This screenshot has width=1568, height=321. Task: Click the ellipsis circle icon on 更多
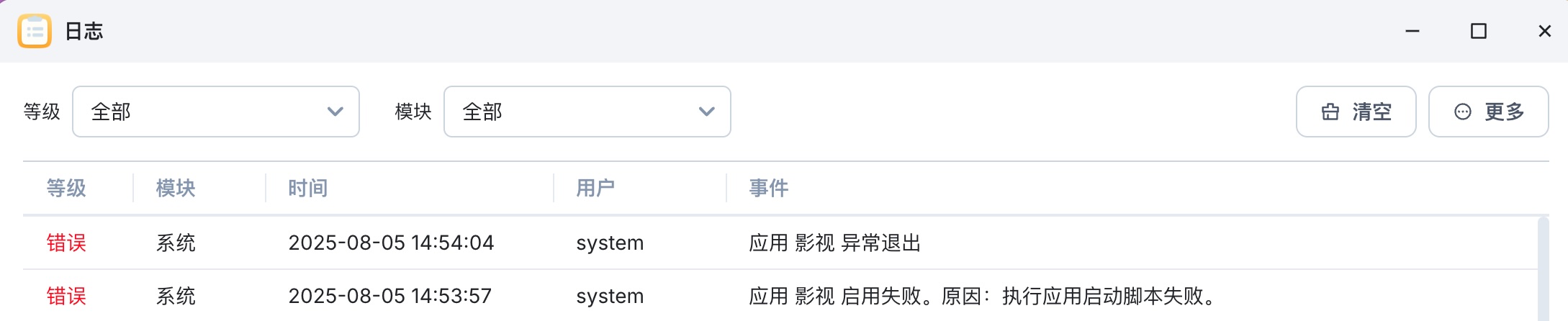point(1462,112)
